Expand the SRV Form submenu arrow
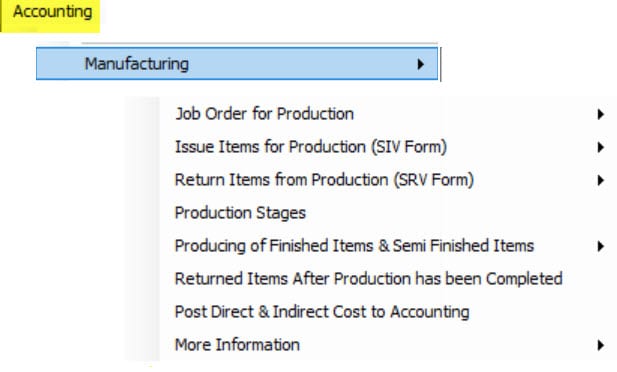The image size is (617, 372). (600, 180)
